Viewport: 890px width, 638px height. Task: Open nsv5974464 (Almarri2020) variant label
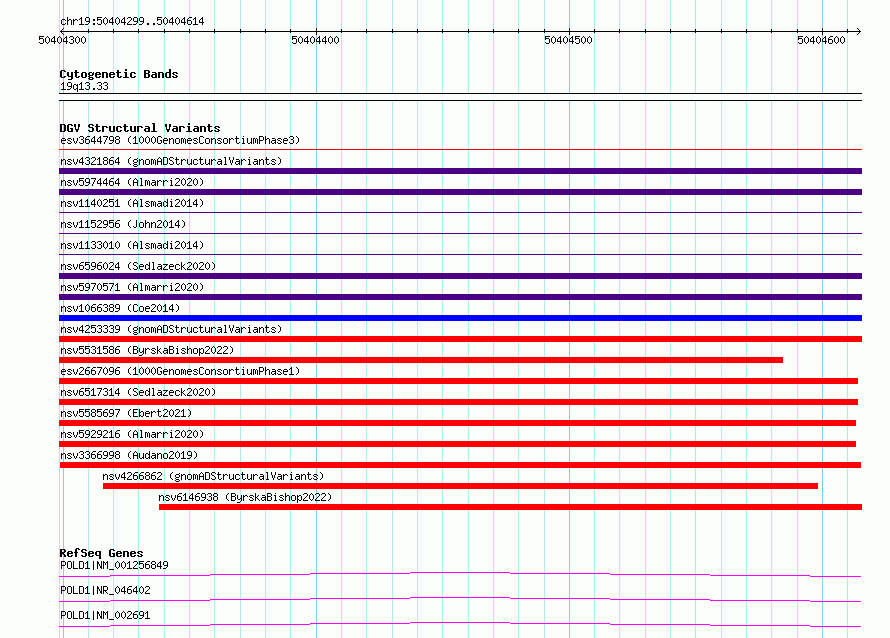pyautogui.click(x=132, y=182)
